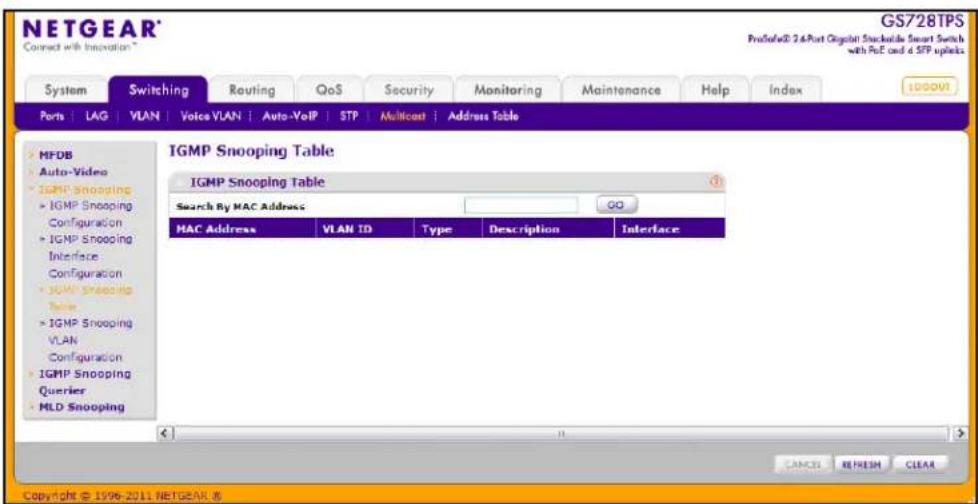Screen dimensions: 978x504
Task: Focus the Search By MAC Address field
Action: 521,205
